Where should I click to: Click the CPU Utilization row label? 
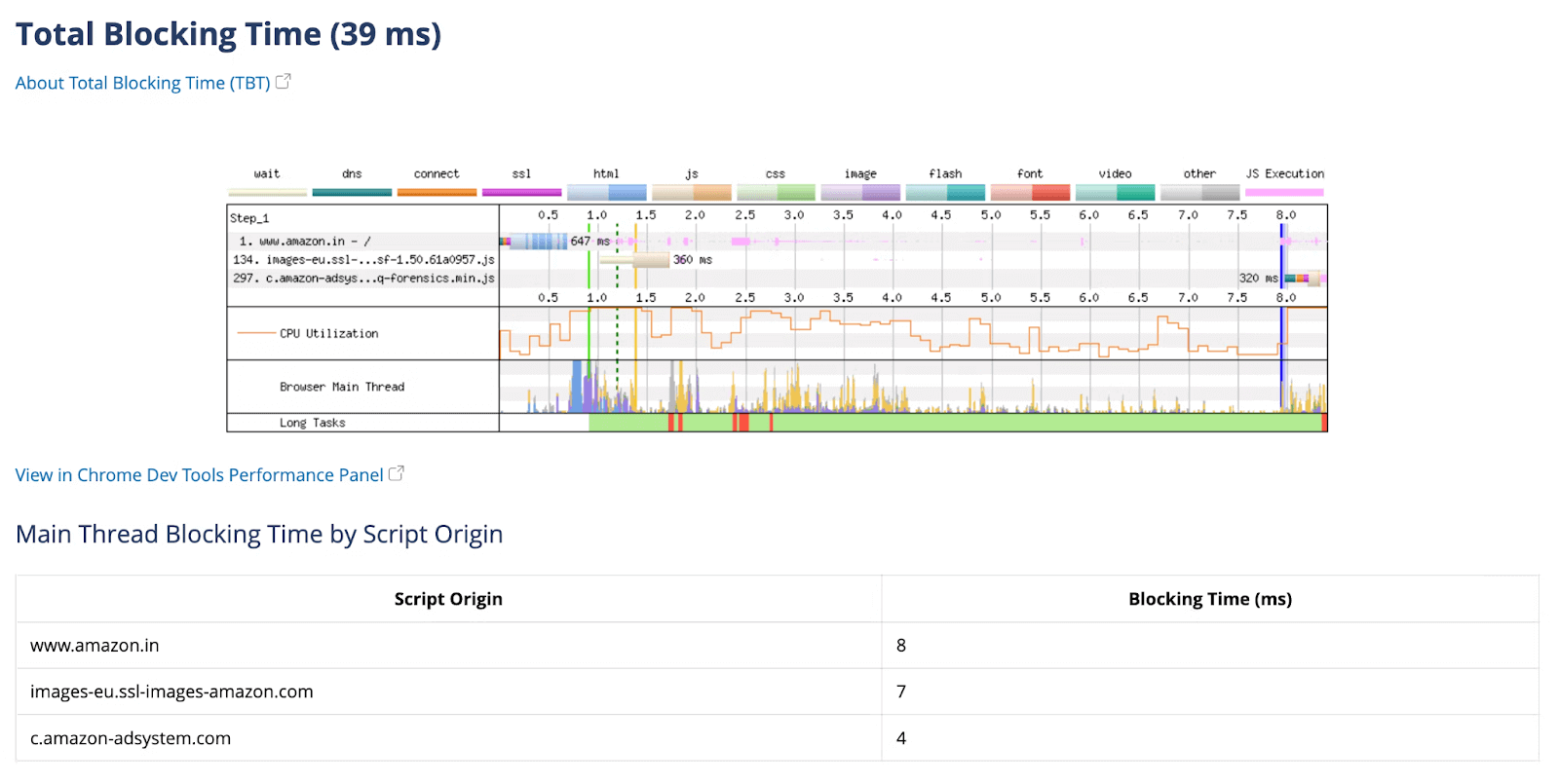[x=328, y=334]
